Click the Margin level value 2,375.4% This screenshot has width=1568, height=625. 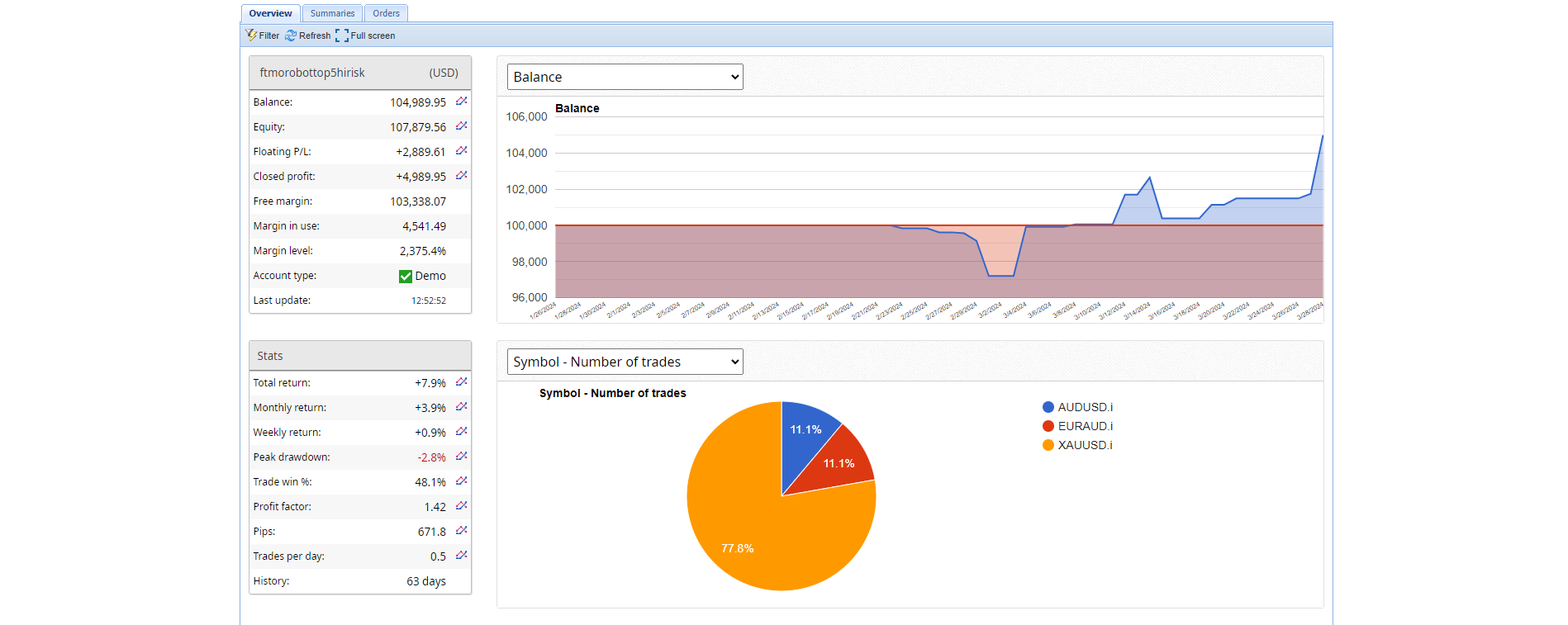(x=423, y=251)
